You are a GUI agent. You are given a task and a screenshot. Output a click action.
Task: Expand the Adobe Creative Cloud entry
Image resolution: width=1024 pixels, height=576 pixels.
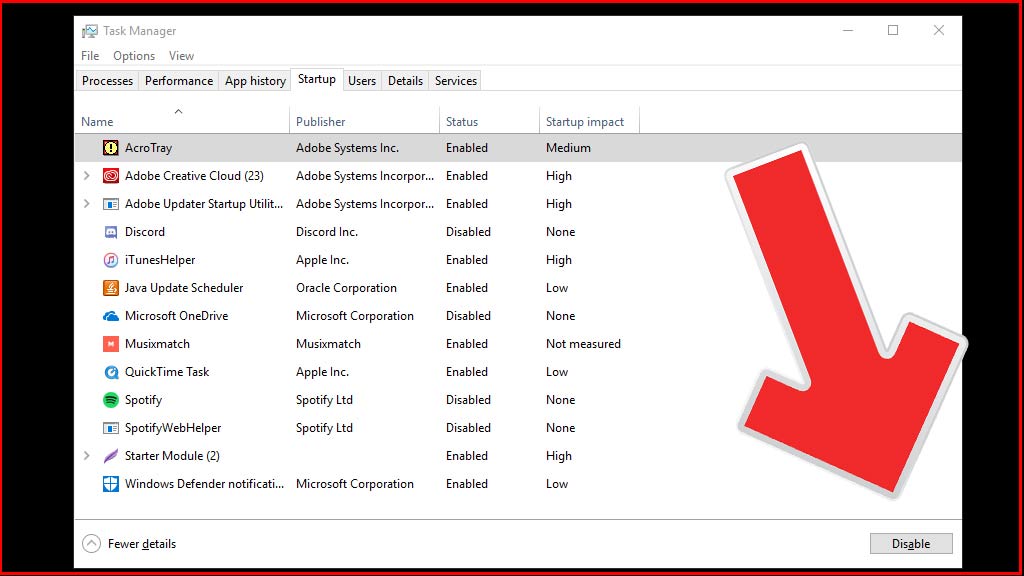pyautogui.click(x=87, y=175)
